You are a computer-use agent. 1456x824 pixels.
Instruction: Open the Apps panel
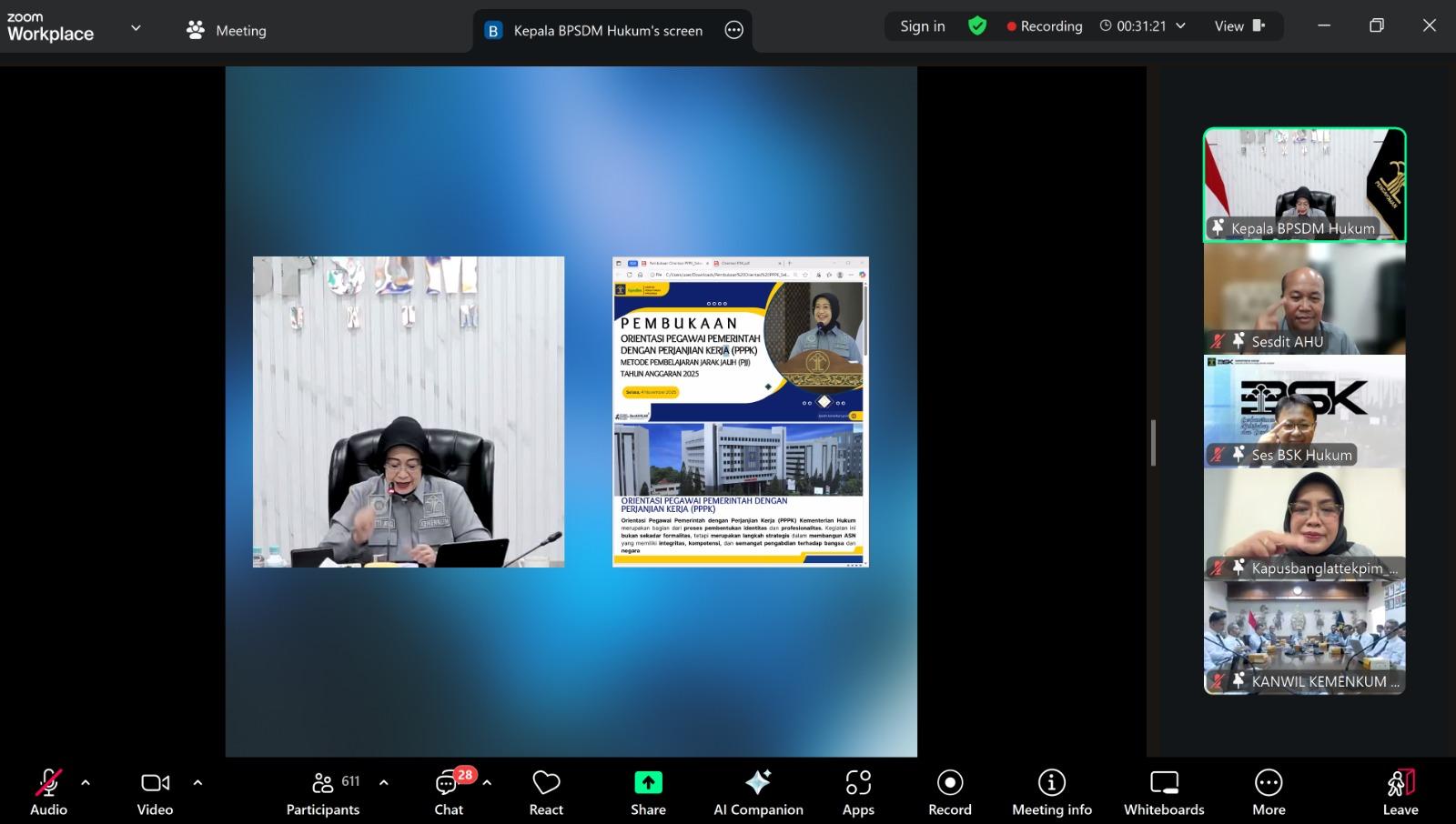pos(857,792)
